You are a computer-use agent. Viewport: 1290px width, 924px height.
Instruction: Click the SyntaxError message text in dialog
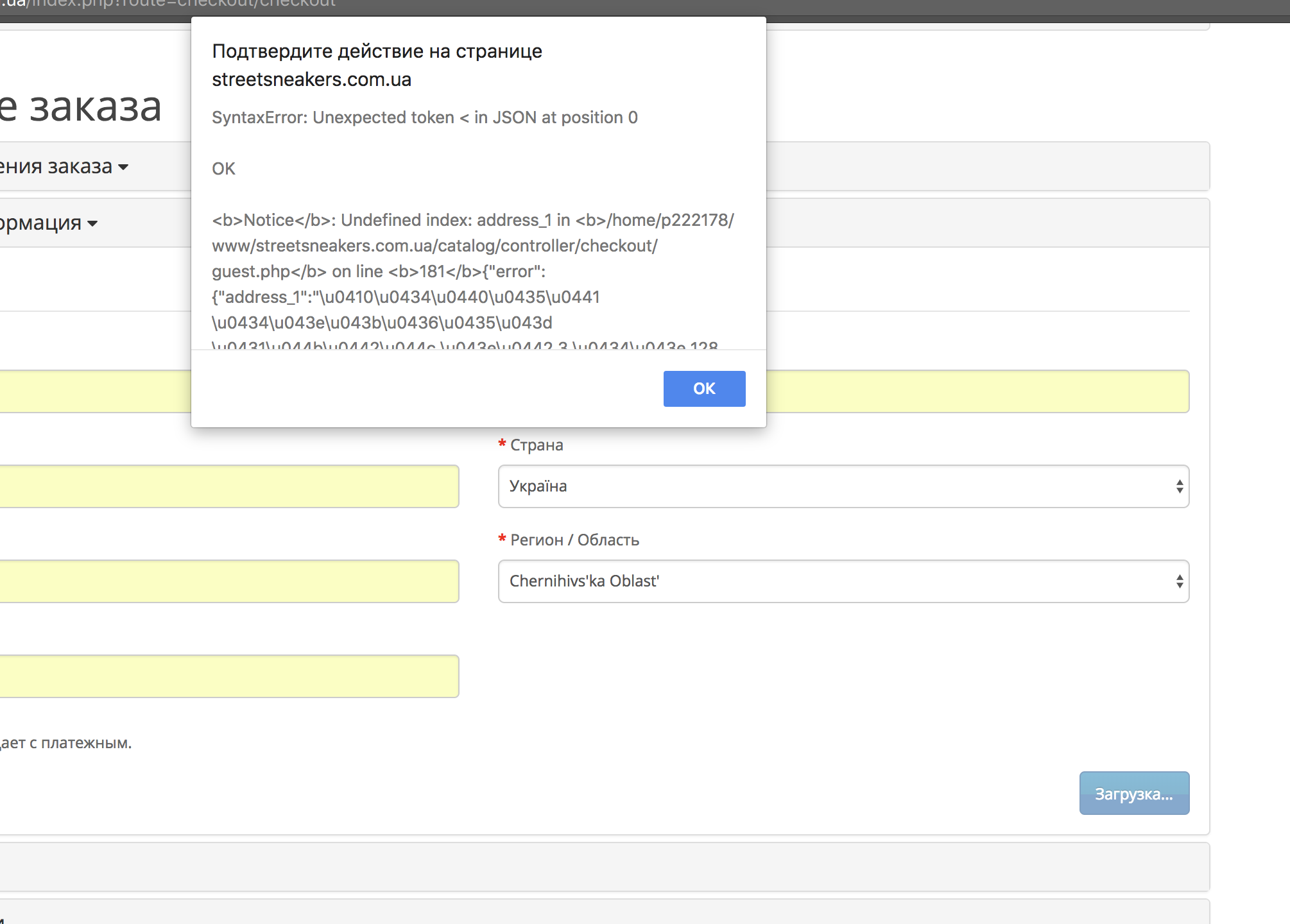(x=425, y=117)
